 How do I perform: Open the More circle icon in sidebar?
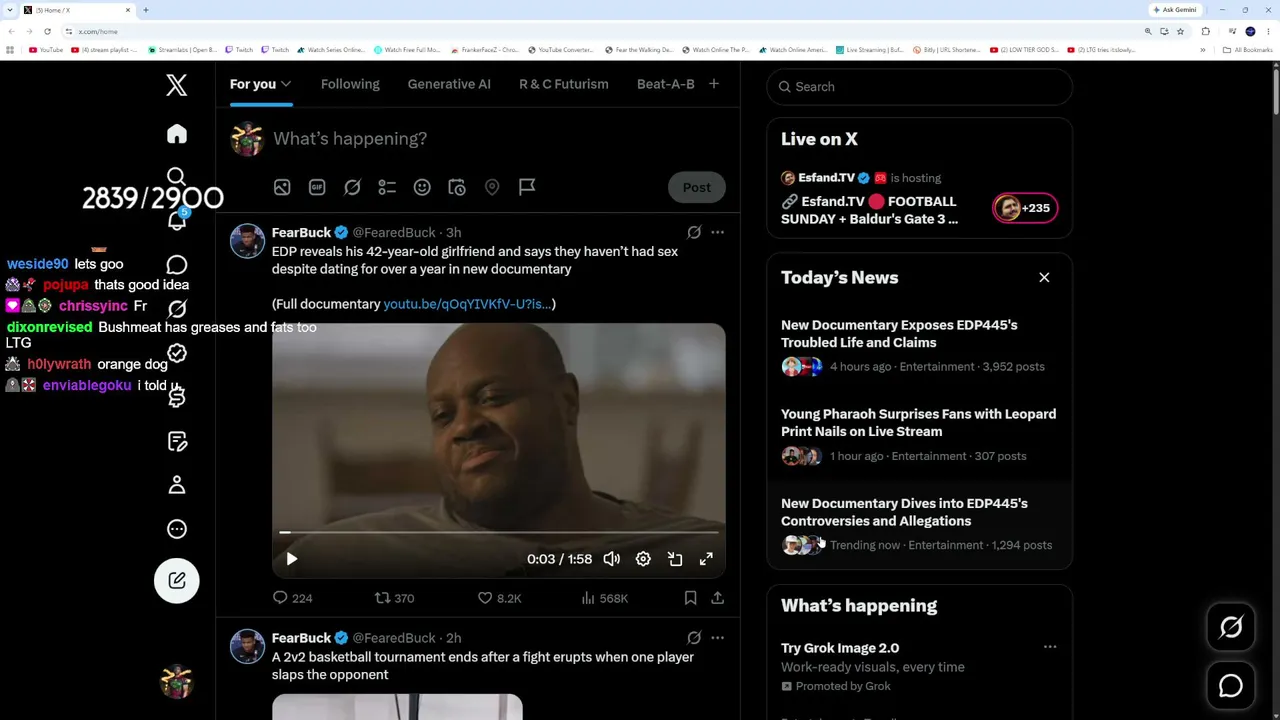177,529
